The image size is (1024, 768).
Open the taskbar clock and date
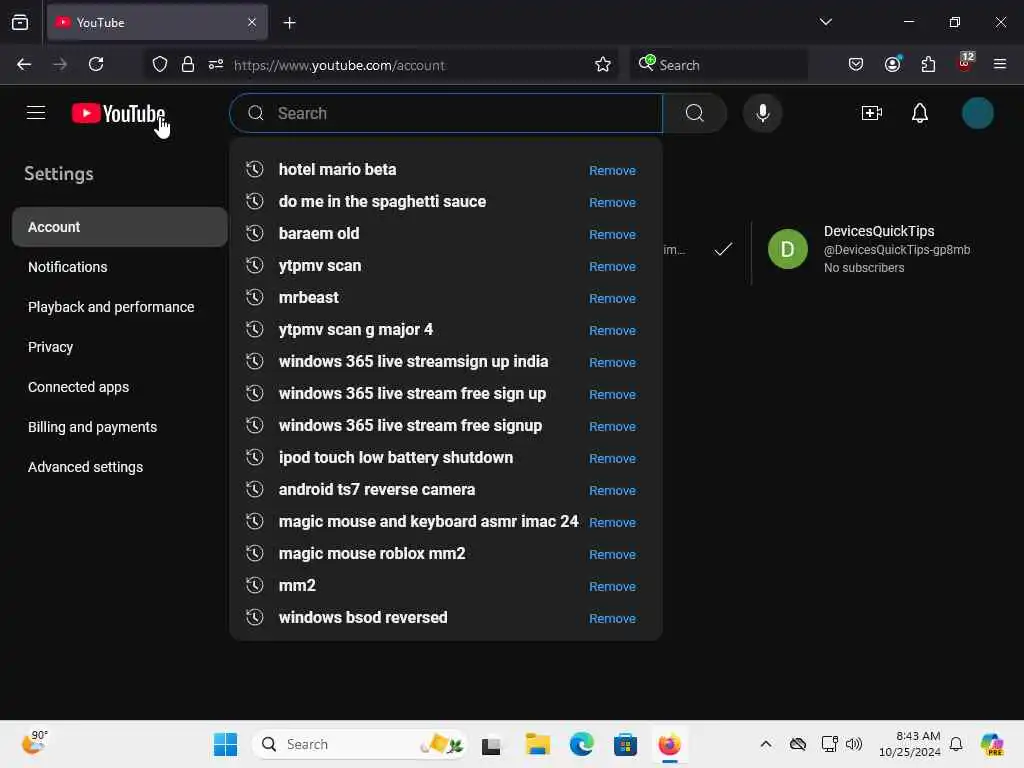coord(910,744)
